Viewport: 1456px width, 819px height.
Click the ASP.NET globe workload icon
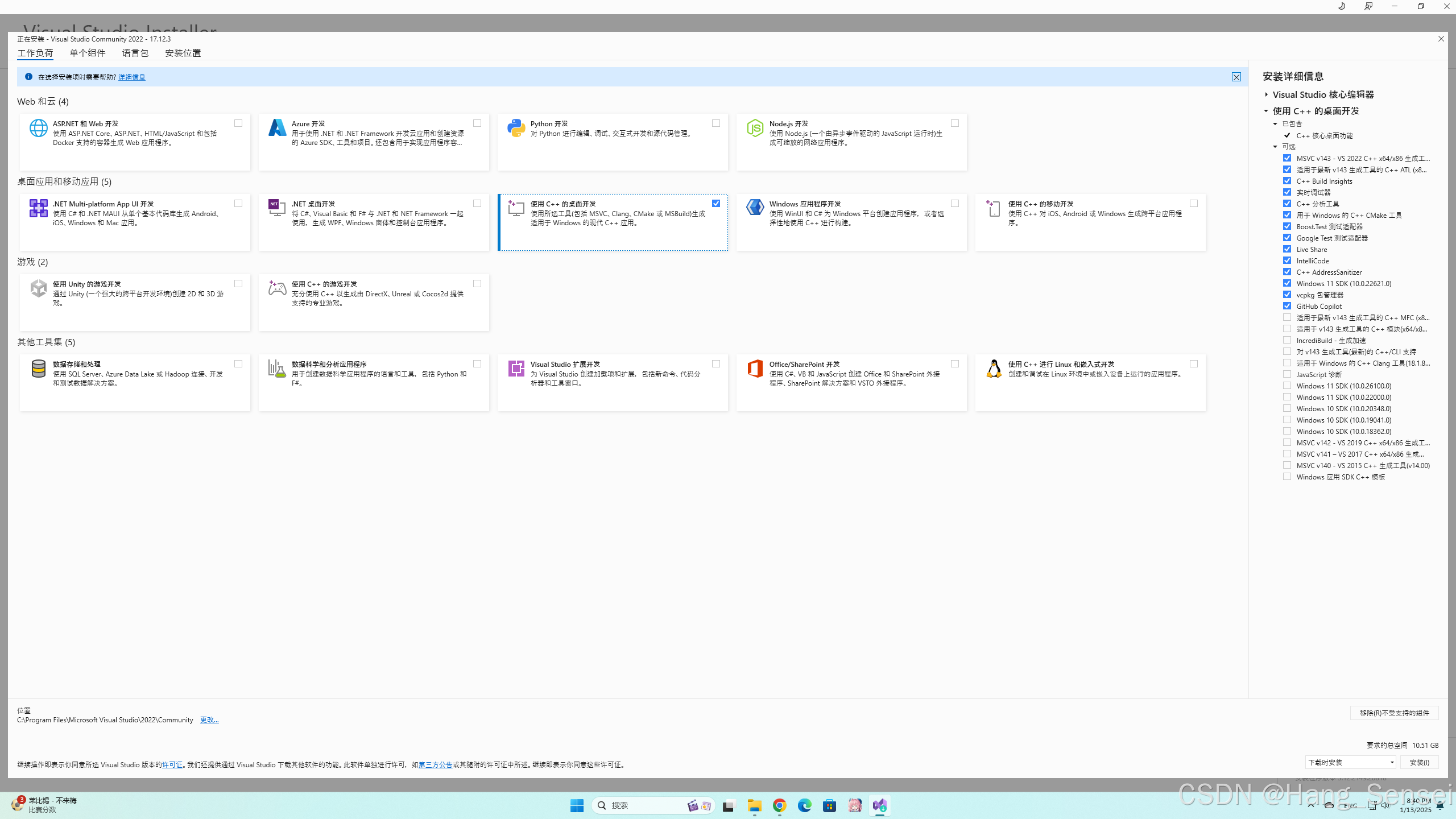[x=38, y=128]
